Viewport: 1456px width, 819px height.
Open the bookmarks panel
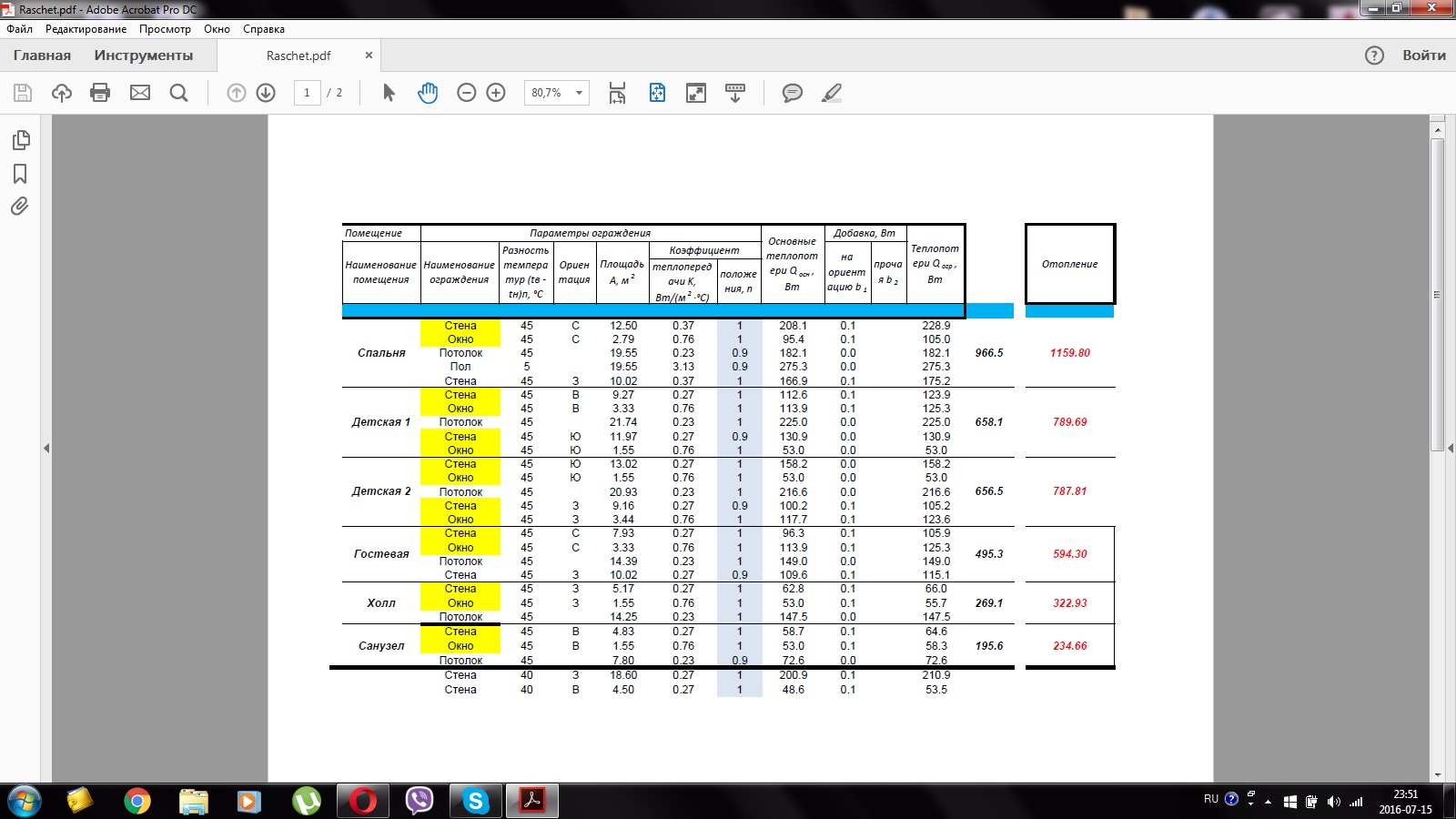pos(20,174)
